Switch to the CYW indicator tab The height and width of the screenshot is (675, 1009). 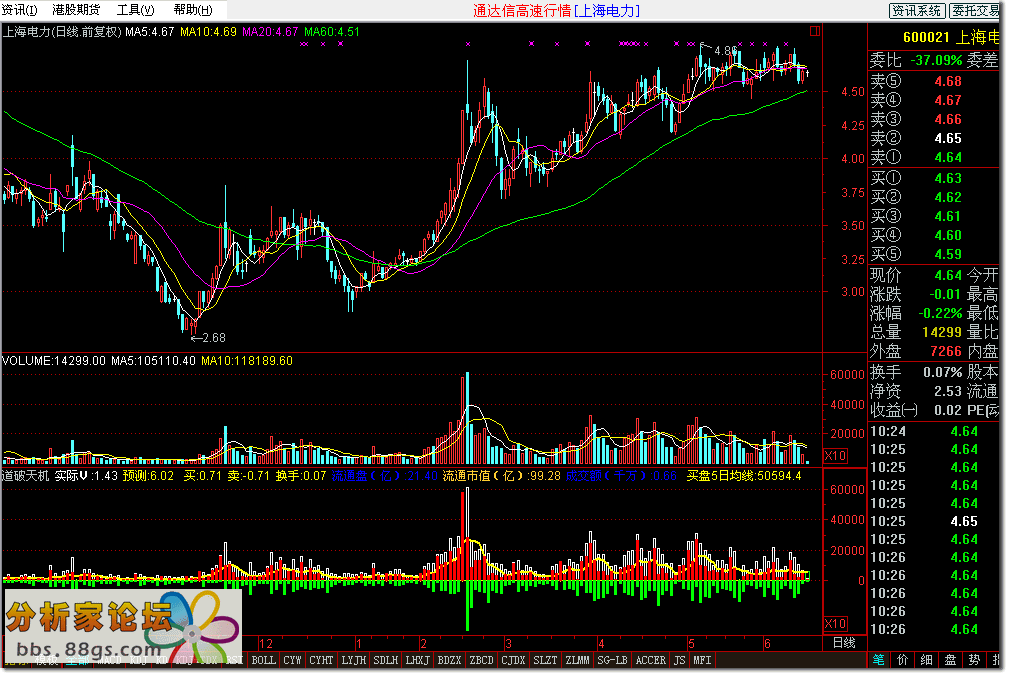click(292, 660)
